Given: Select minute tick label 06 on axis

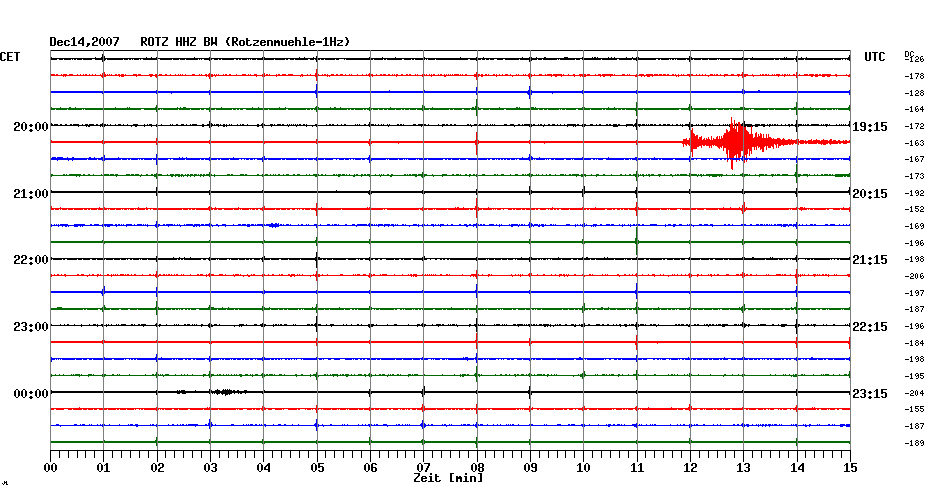Looking at the screenshot, I should coord(370,467).
